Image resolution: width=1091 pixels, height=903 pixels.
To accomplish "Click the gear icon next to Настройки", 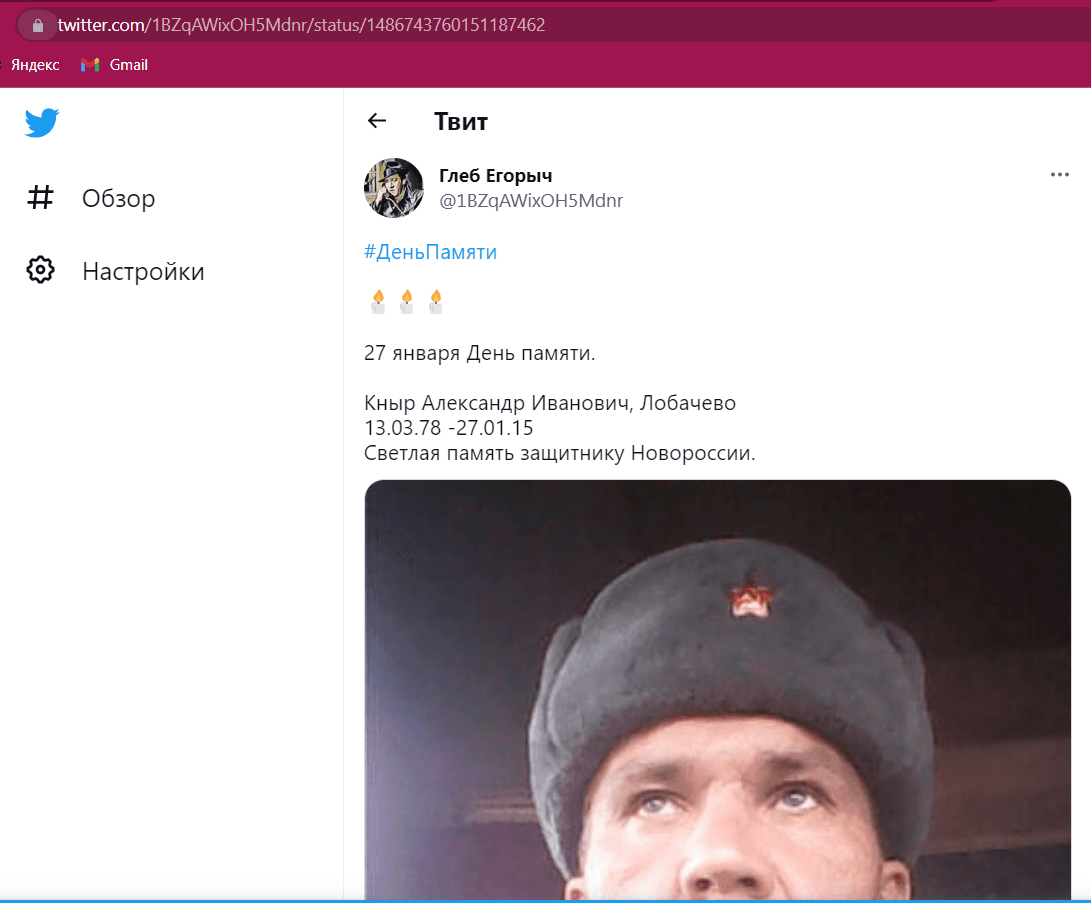I will click(x=40, y=270).
